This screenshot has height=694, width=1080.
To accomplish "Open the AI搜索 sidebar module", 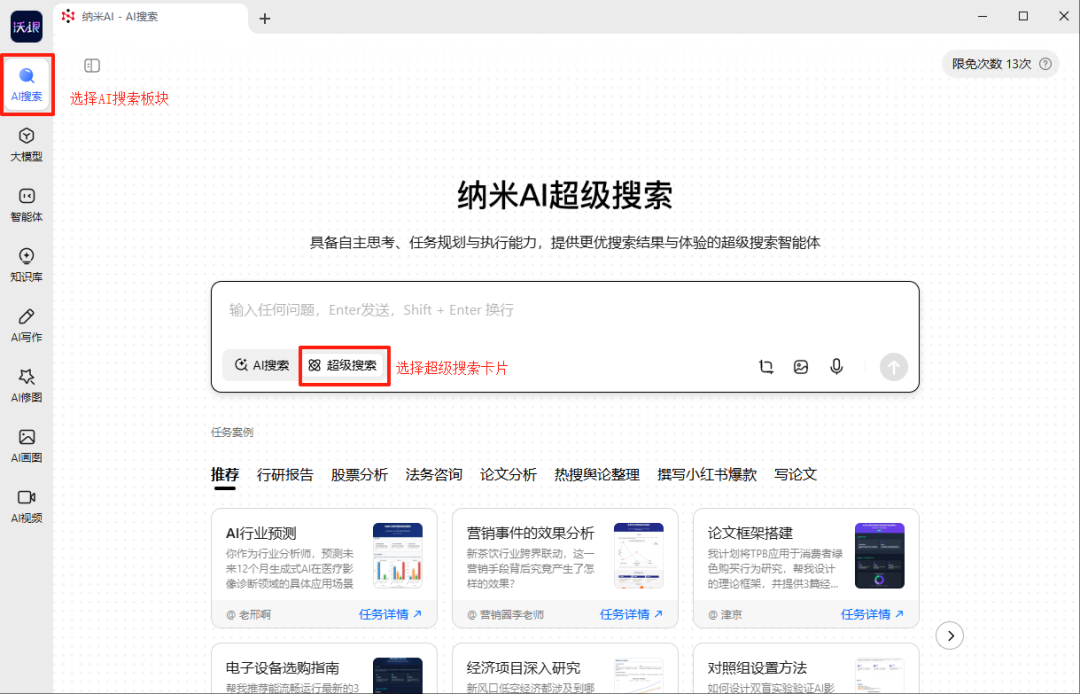I will pos(26,85).
